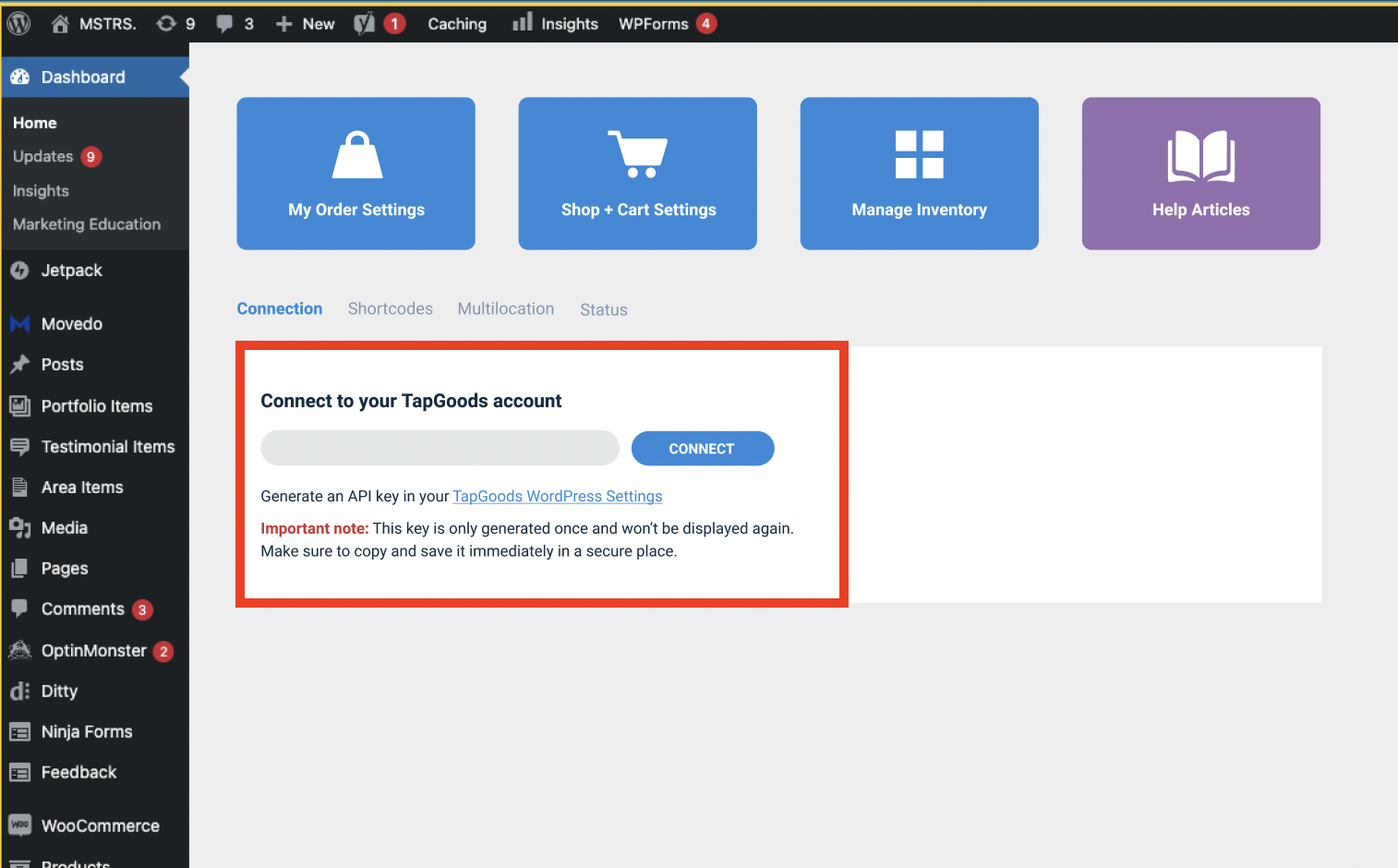Click the plus icon beside New

tap(284, 24)
